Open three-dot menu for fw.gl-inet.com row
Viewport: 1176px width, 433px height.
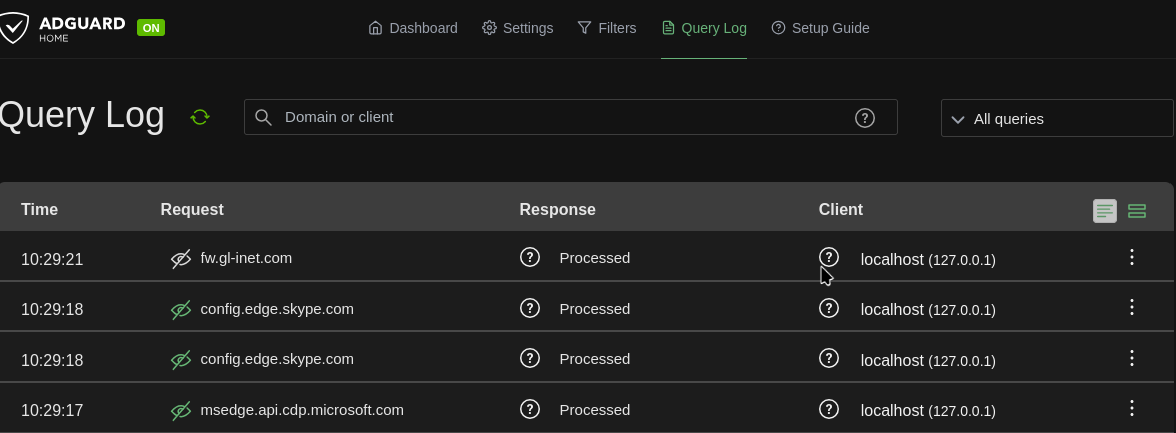click(x=1132, y=257)
